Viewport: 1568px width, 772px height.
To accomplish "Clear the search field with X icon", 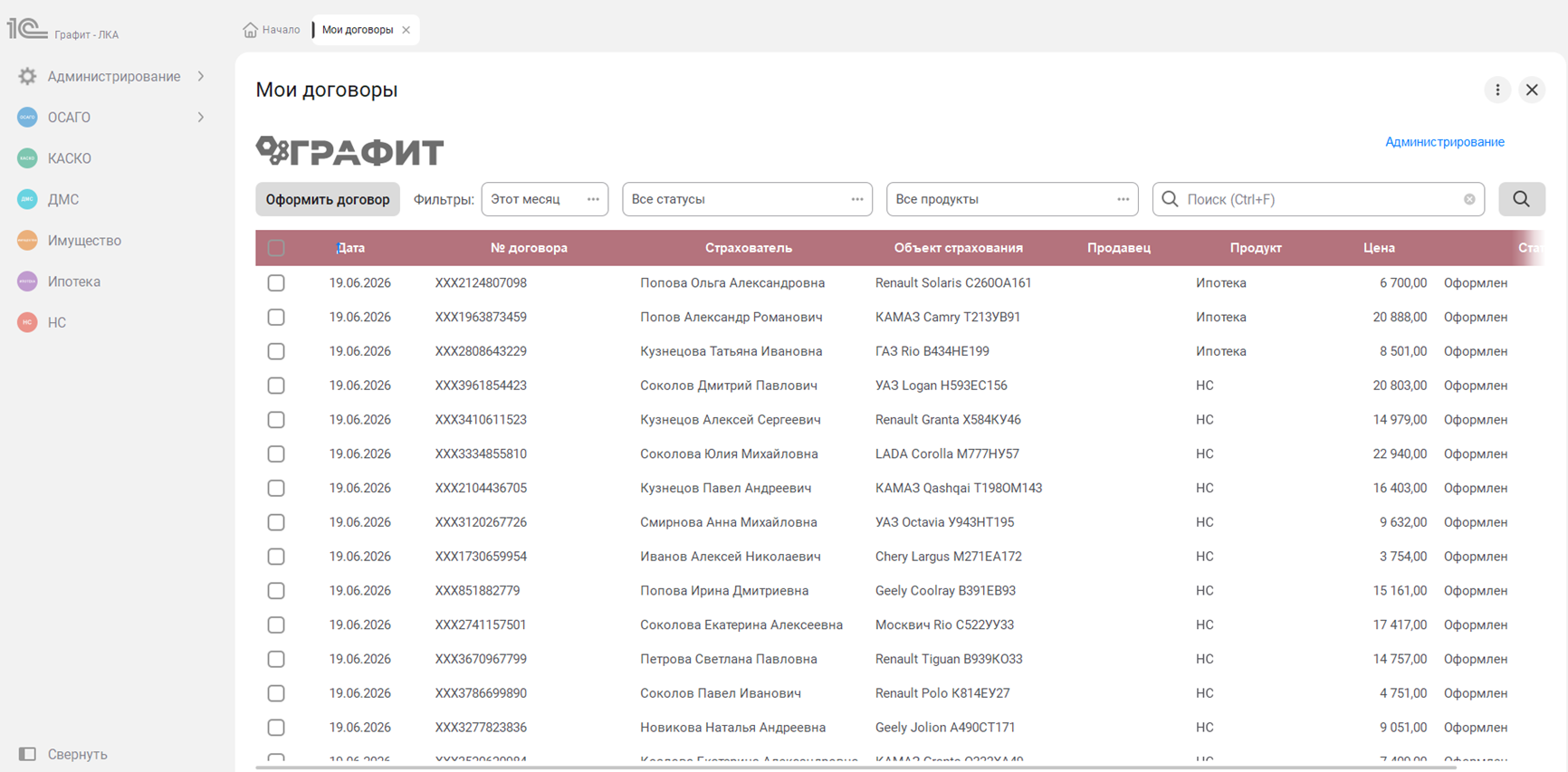I will (1469, 199).
